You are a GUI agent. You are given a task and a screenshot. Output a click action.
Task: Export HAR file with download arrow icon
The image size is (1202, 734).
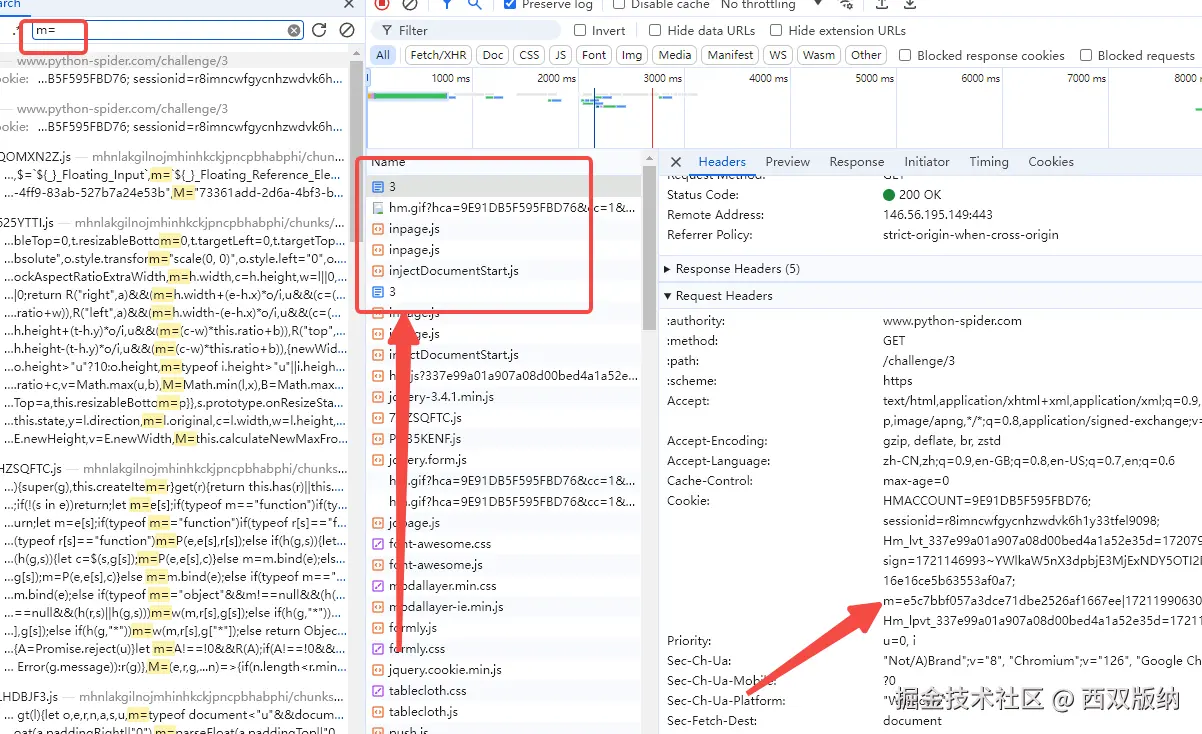pos(910,4)
